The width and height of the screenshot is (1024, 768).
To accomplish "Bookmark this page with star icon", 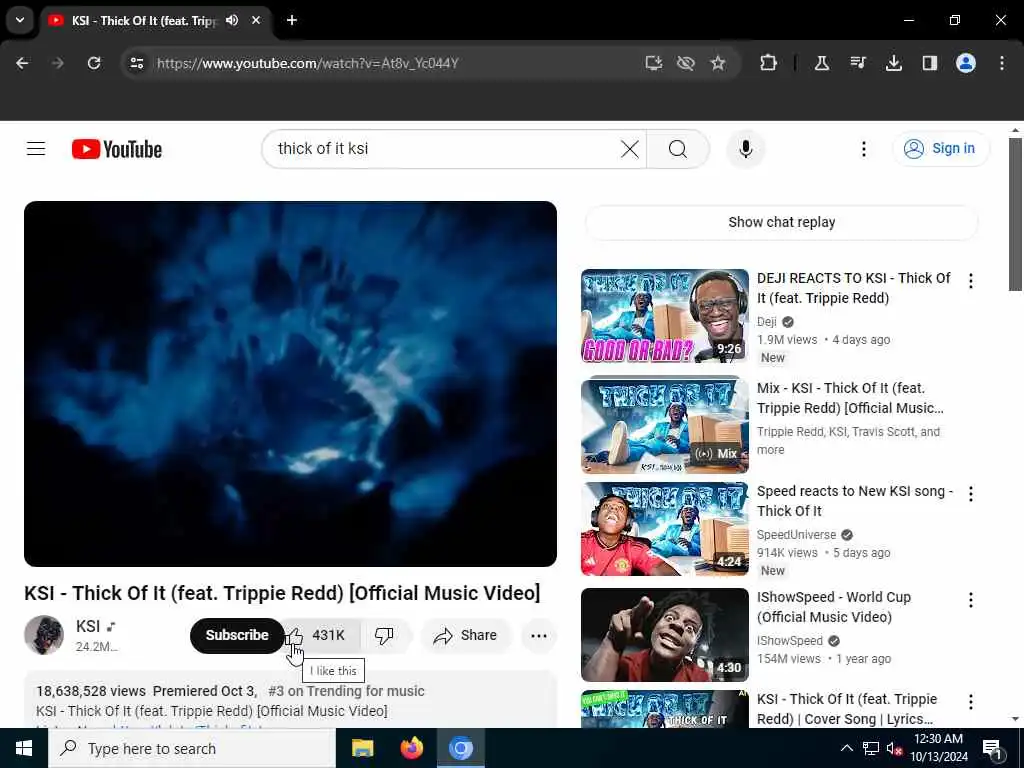I will [x=718, y=63].
